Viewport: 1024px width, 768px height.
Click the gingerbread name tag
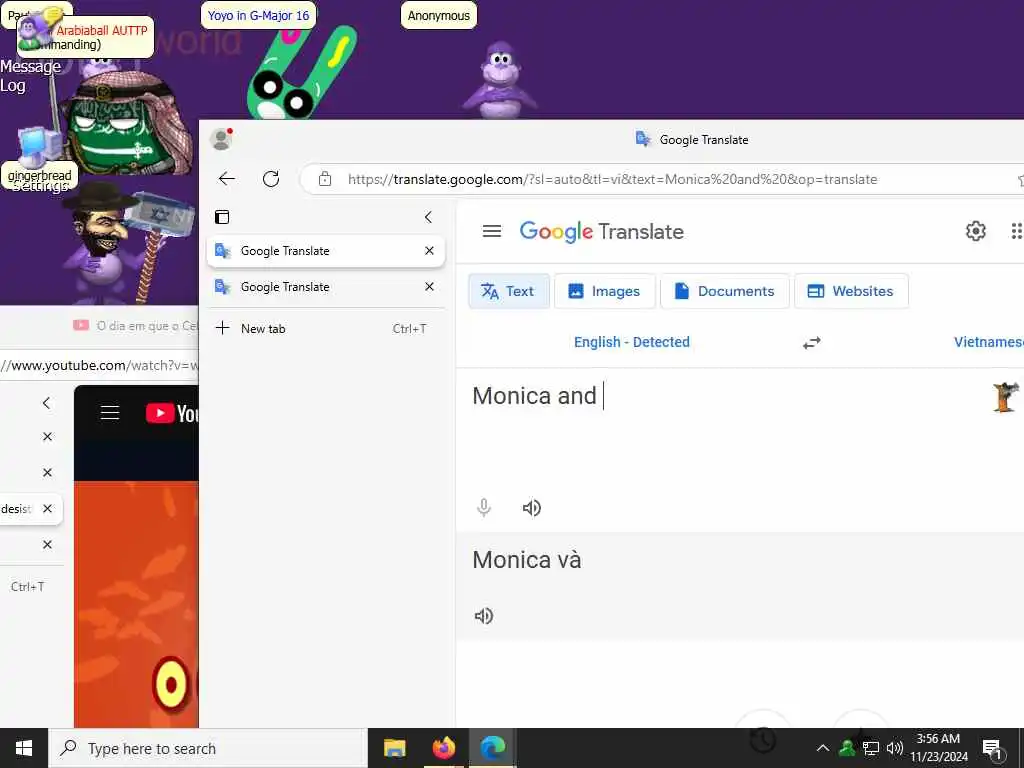coord(40,176)
